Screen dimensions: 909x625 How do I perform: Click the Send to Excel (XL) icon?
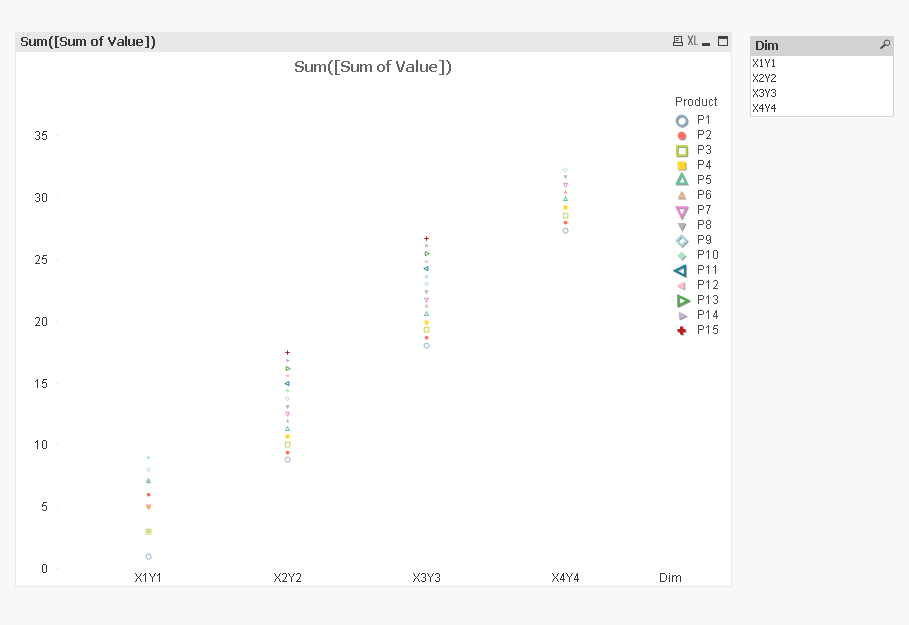694,42
